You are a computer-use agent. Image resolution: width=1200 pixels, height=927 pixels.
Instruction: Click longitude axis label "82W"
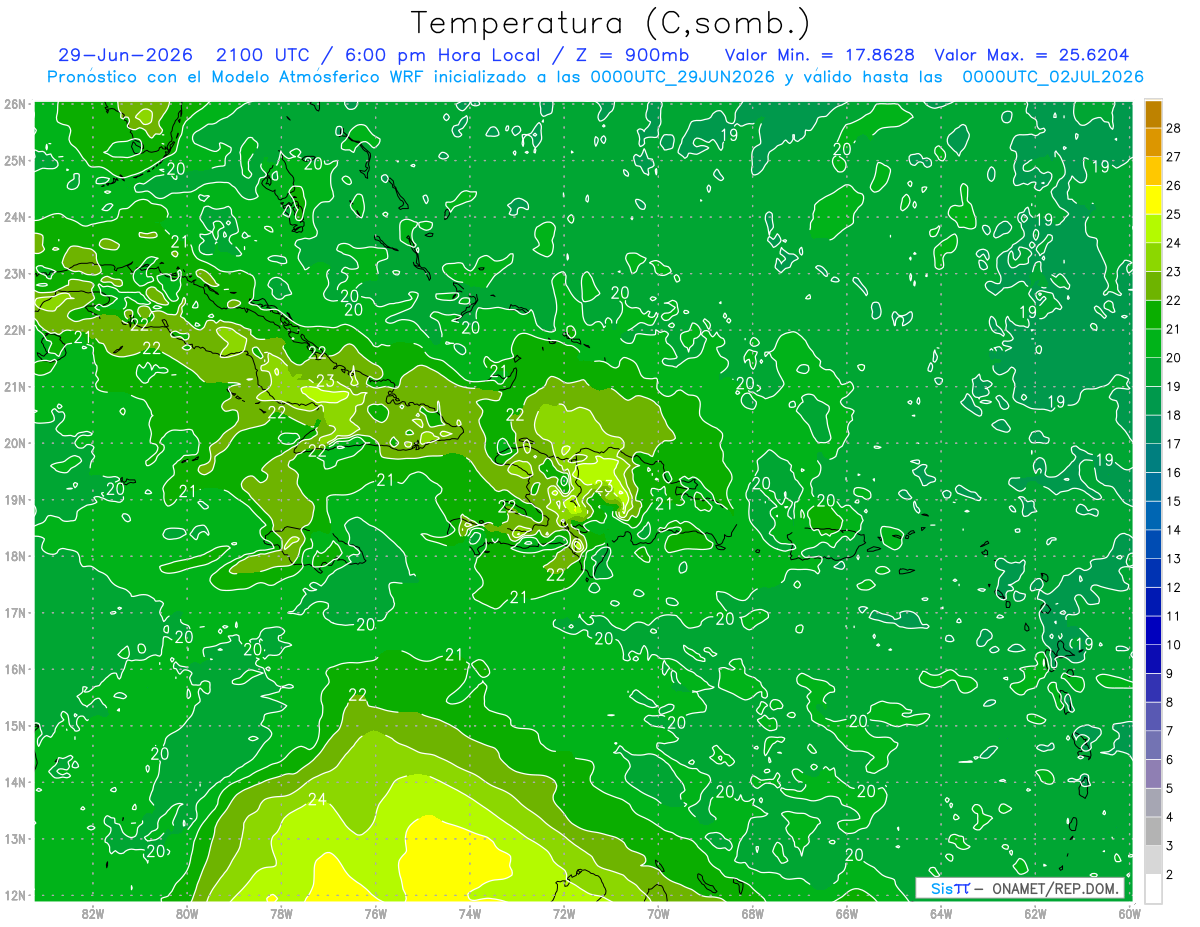pos(93,913)
